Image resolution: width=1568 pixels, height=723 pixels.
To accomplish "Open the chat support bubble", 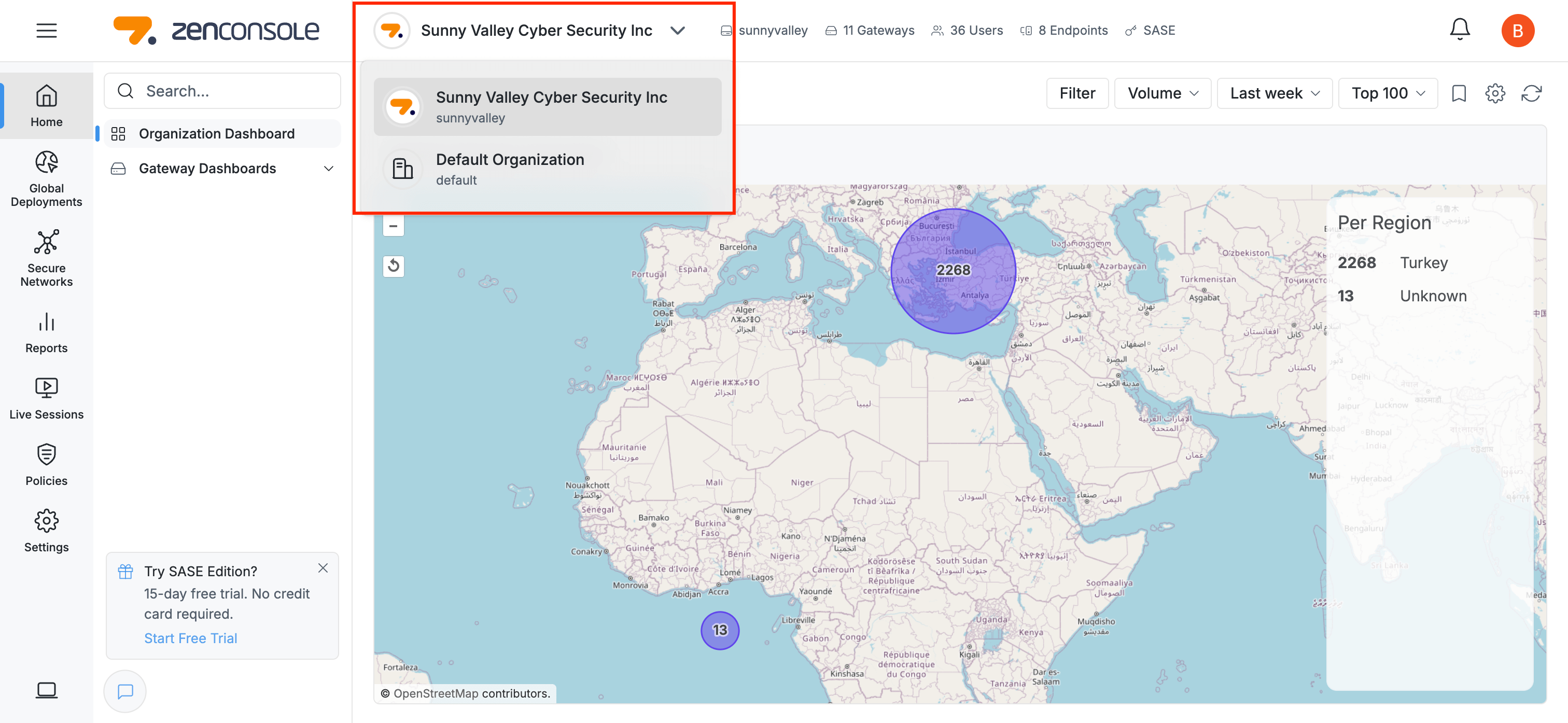I will click(125, 691).
